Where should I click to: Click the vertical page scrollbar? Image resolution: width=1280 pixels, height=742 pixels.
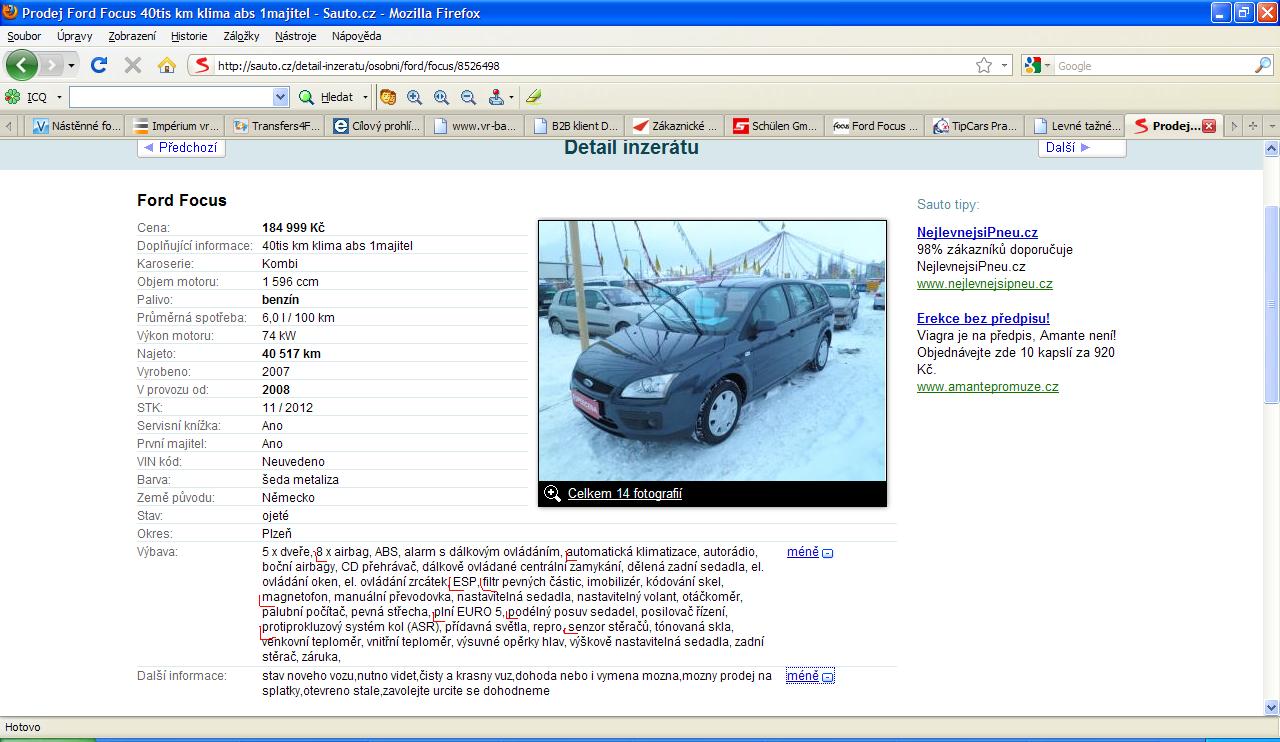click(x=1271, y=300)
